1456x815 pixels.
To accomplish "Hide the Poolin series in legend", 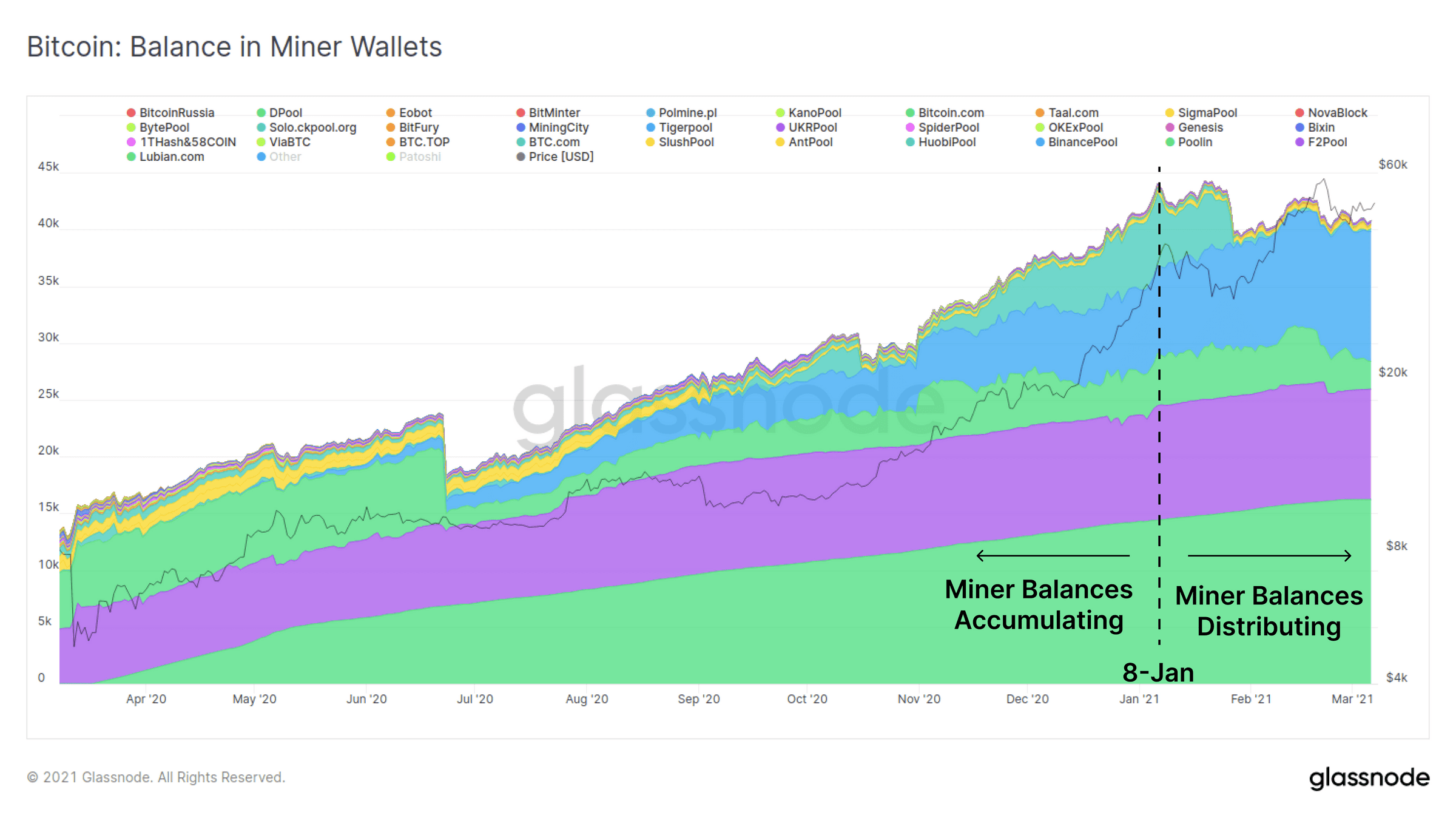I will click(1189, 142).
